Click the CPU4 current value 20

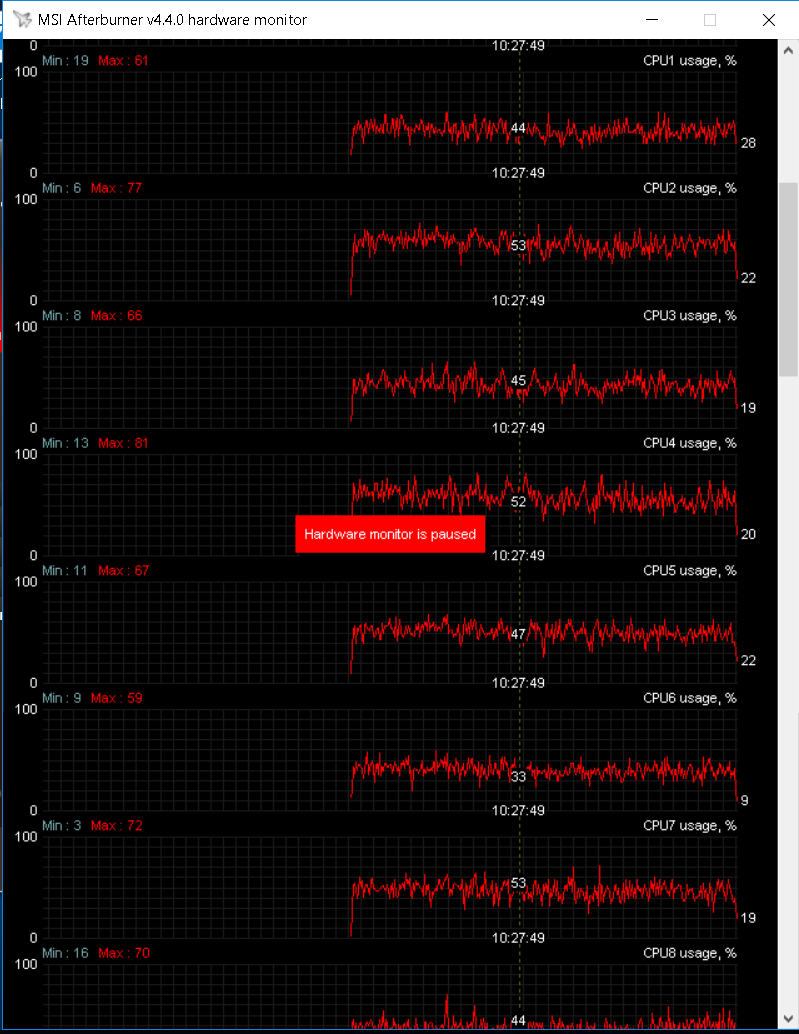(748, 534)
